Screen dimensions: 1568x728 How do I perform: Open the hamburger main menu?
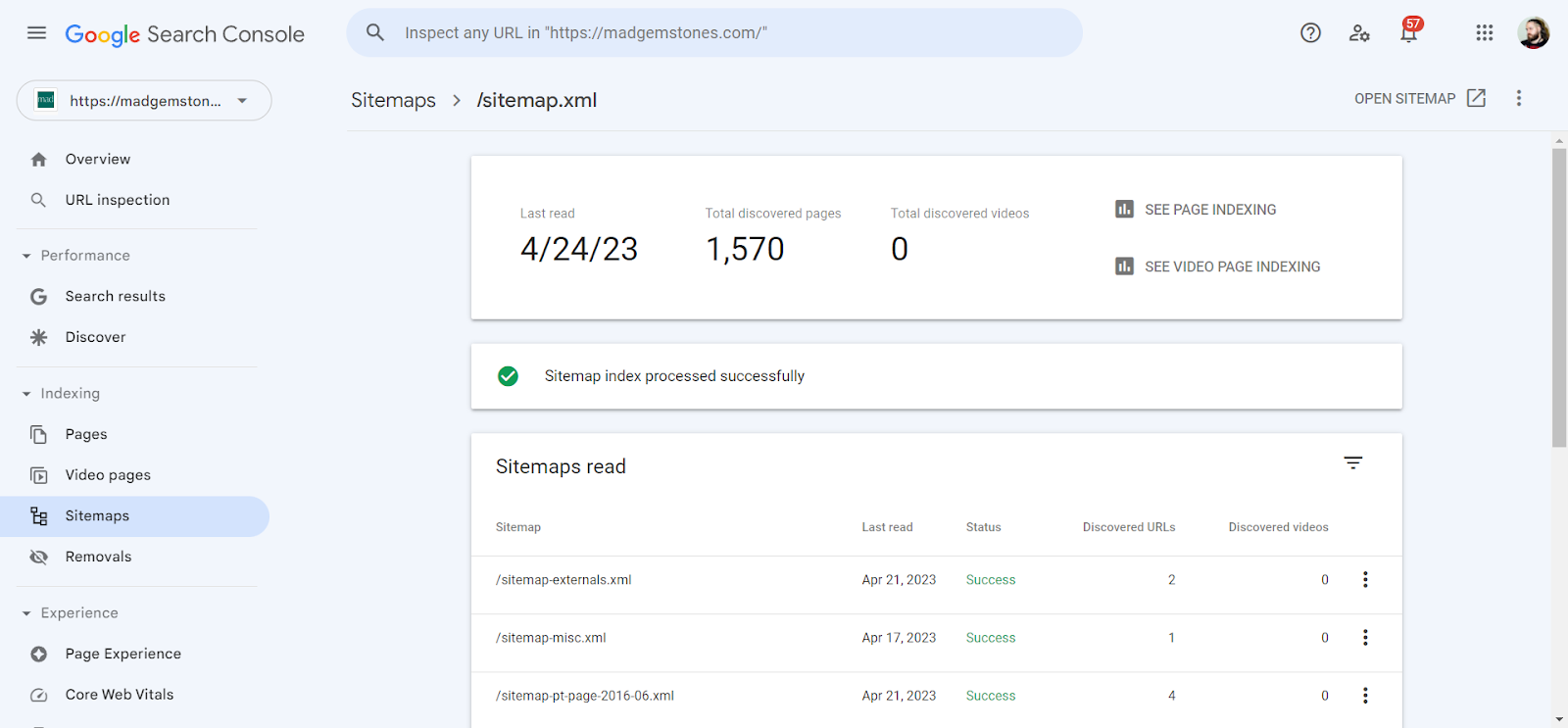point(36,33)
